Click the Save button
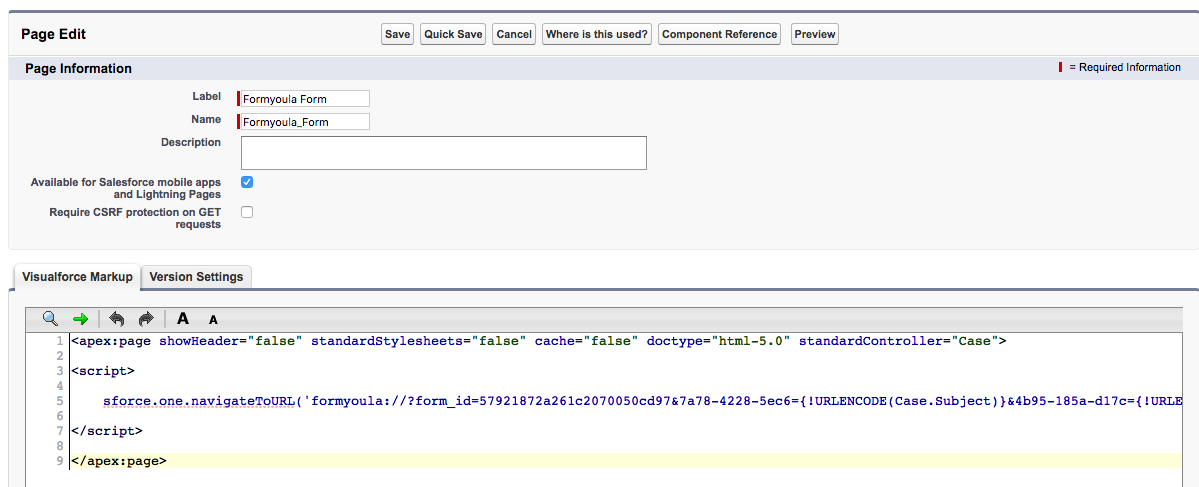This screenshot has height=487, width=1199. click(398, 34)
